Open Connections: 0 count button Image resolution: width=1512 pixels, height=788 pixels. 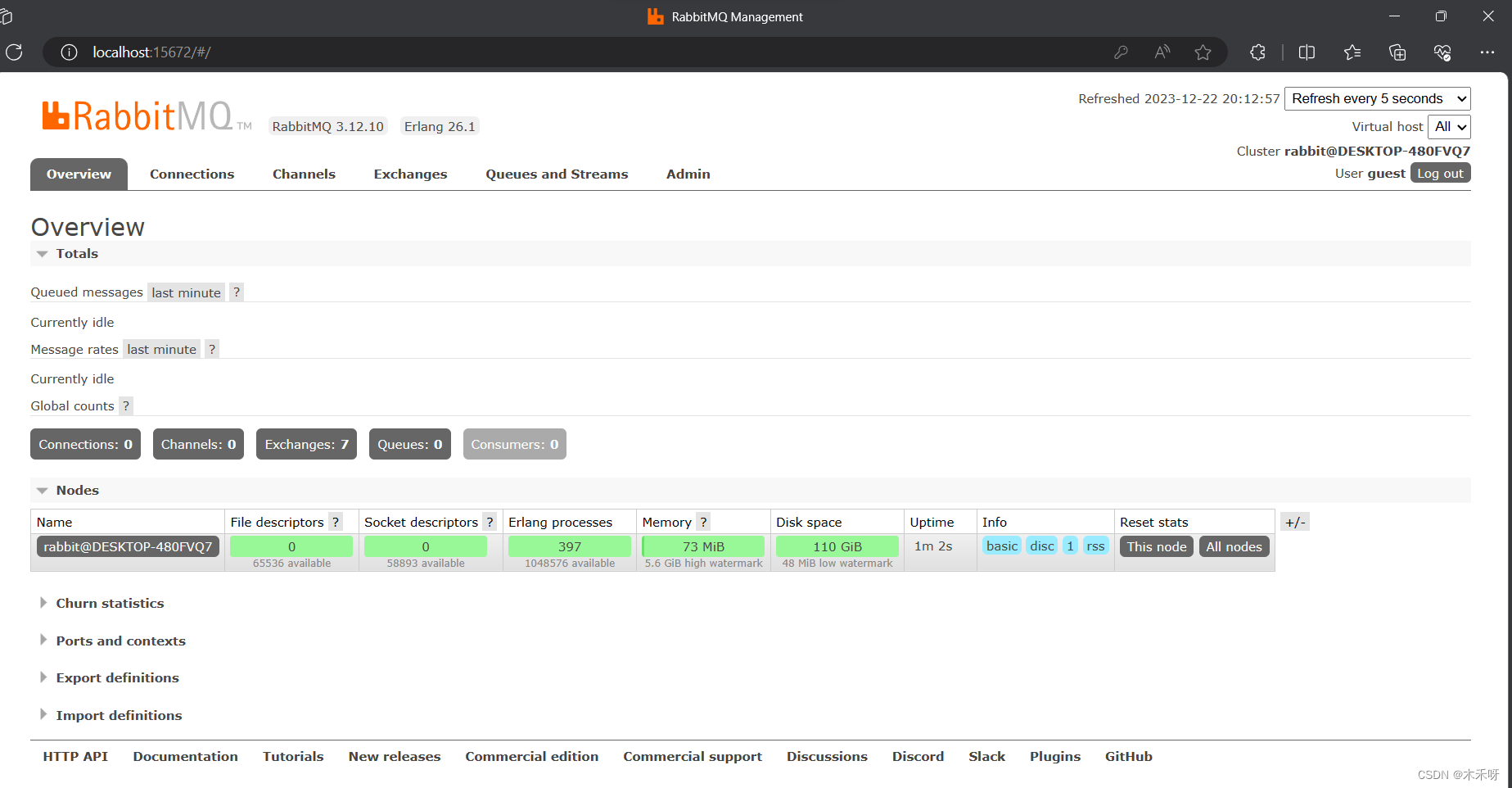[x=85, y=444]
